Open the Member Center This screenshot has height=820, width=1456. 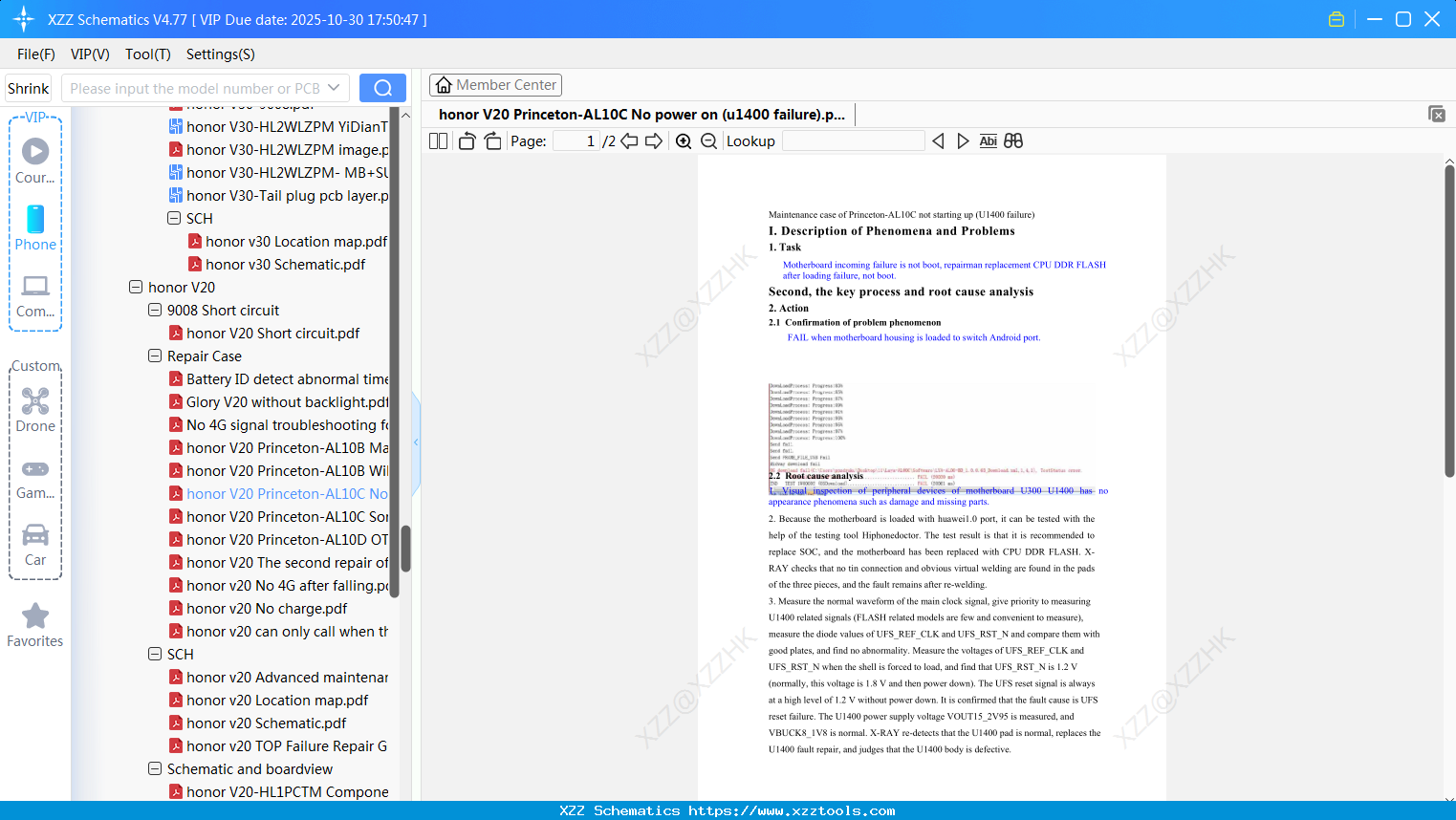495,85
